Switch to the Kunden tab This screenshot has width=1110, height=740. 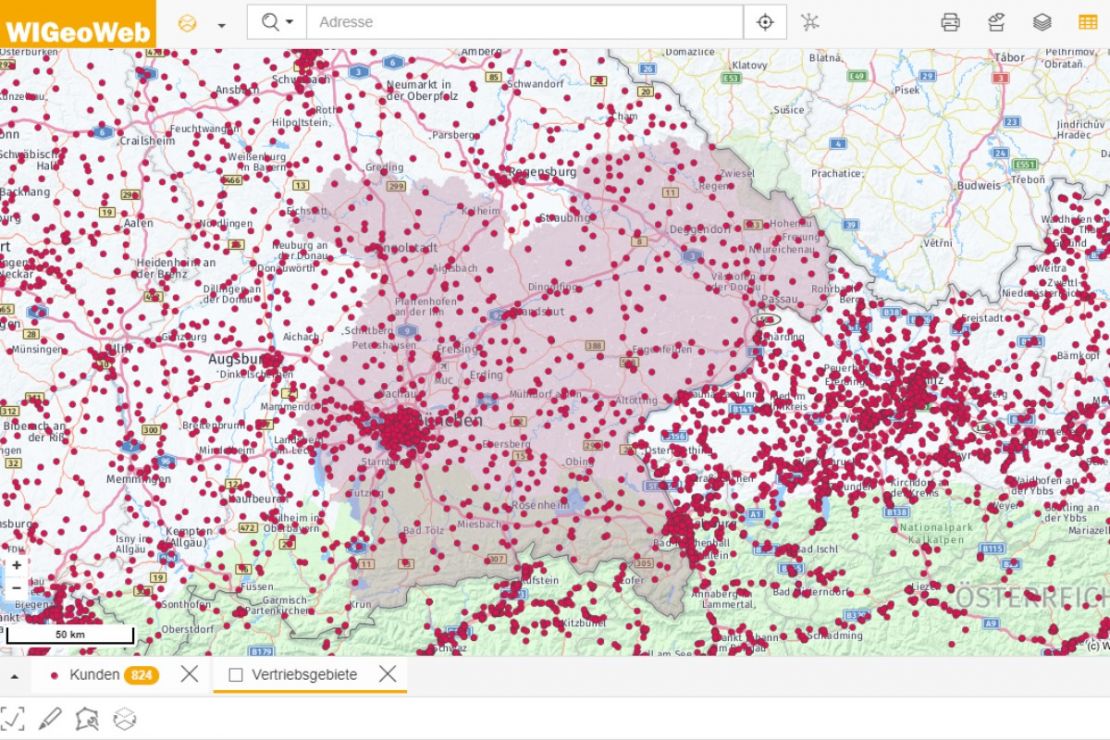point(94,675)
